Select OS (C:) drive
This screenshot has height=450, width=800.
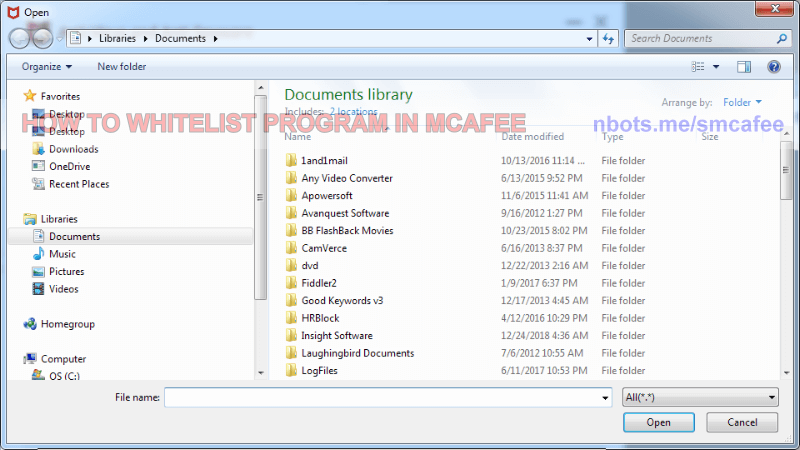64,376
